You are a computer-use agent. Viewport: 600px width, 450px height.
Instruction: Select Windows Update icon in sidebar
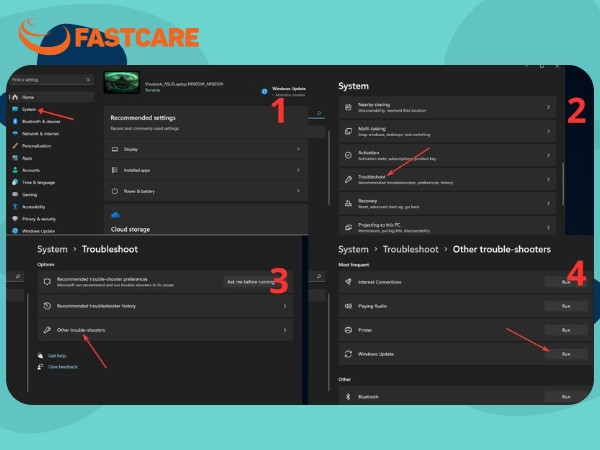[x=15, y=231]
